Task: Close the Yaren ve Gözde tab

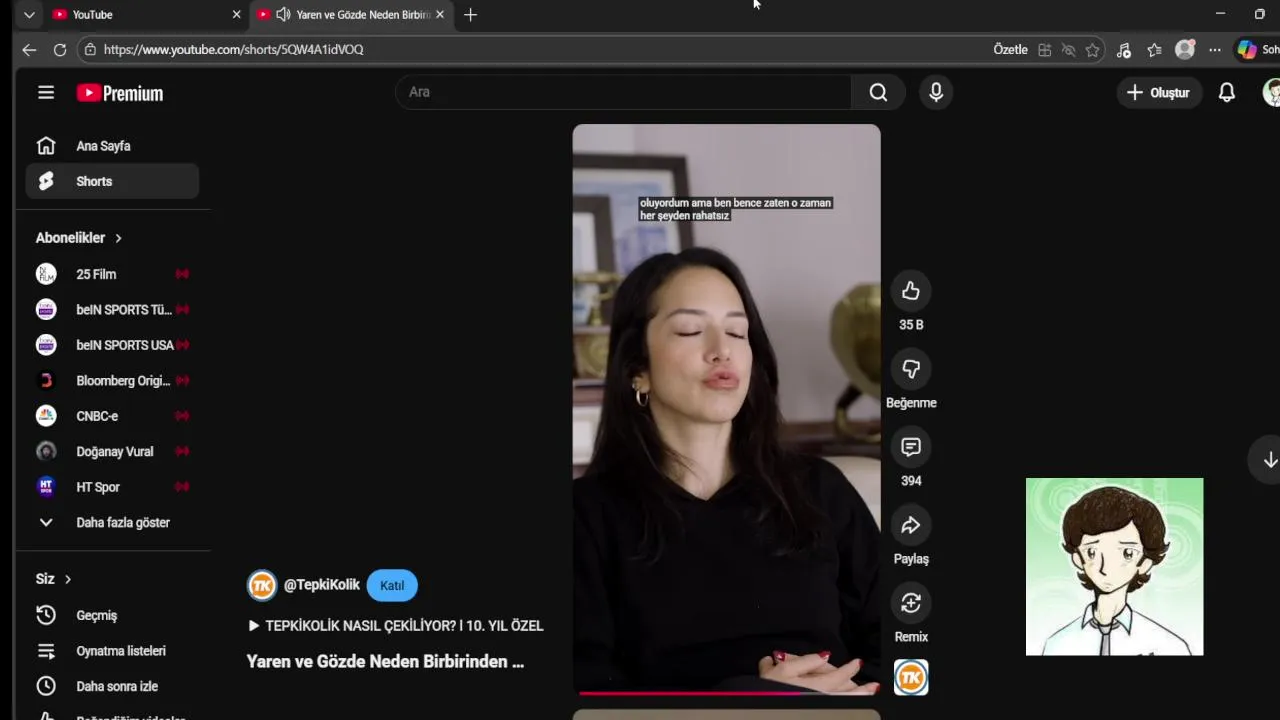Action: coord(439,15)
